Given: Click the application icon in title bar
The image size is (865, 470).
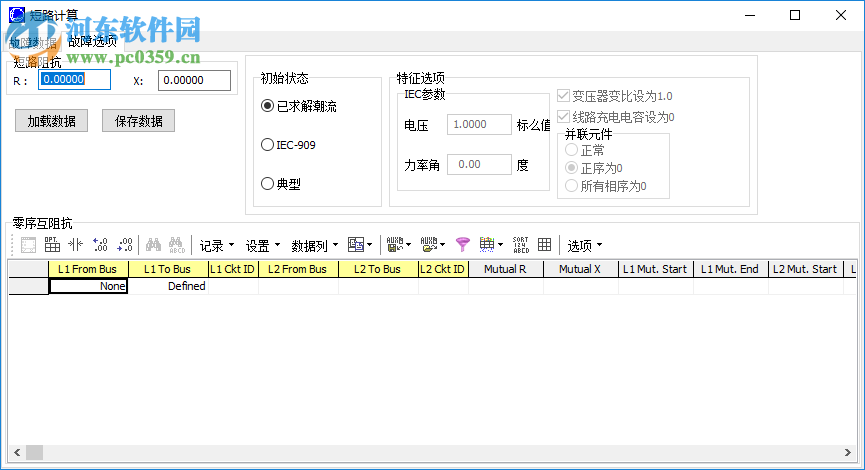Looking at the screenshot, I should [17, 15].
